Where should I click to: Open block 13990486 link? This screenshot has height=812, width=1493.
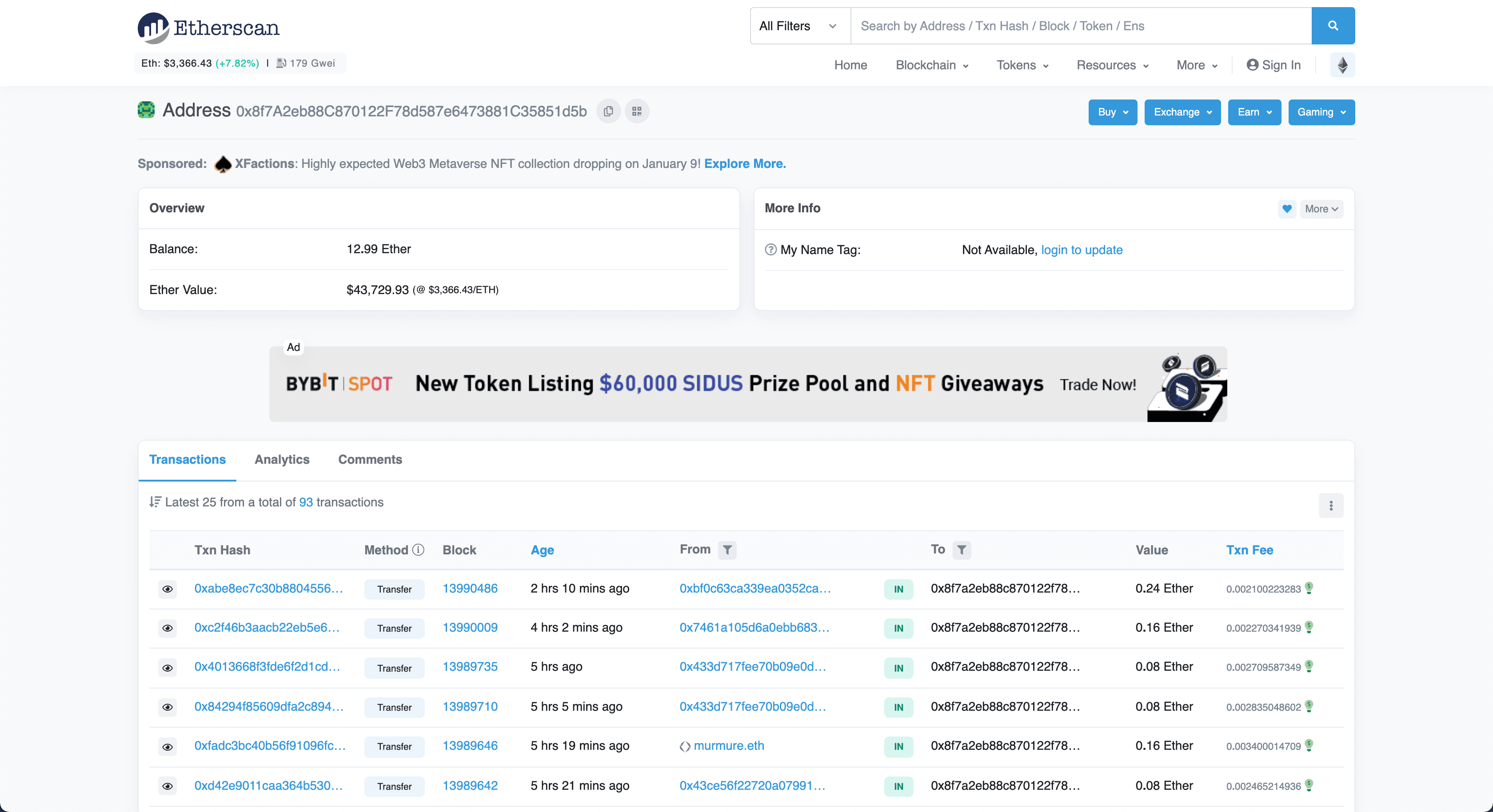470,588
